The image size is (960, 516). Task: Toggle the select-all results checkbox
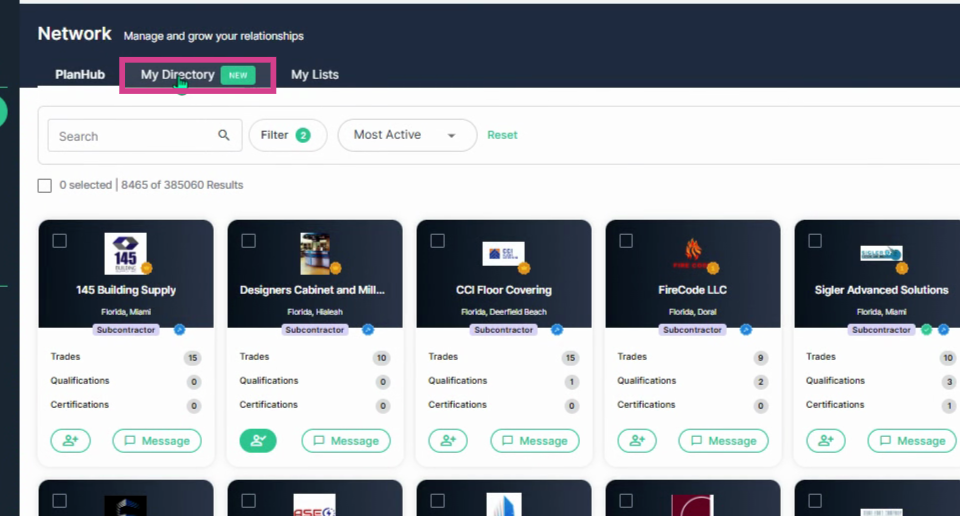click(45, 185)
